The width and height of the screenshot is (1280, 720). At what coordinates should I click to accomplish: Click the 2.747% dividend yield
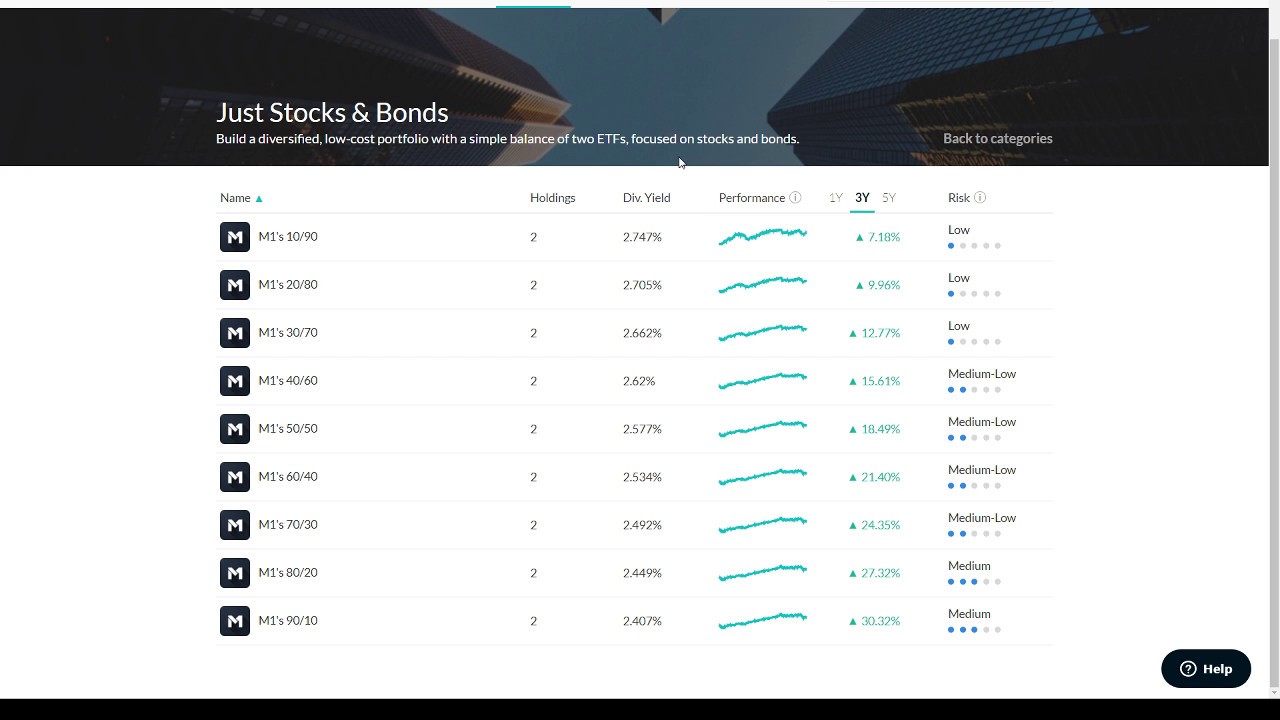642,237
